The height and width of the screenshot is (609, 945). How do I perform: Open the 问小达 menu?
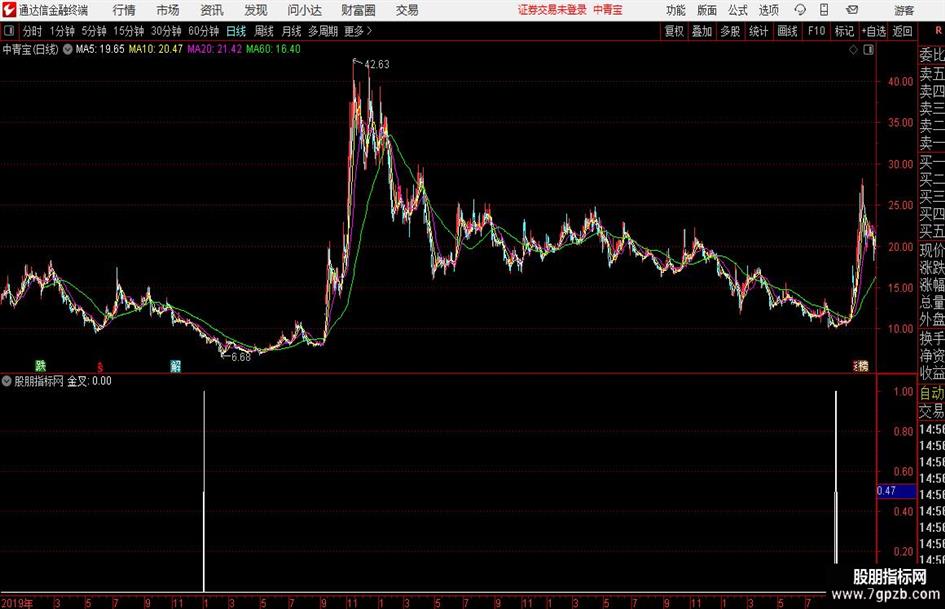pos(304,10)
